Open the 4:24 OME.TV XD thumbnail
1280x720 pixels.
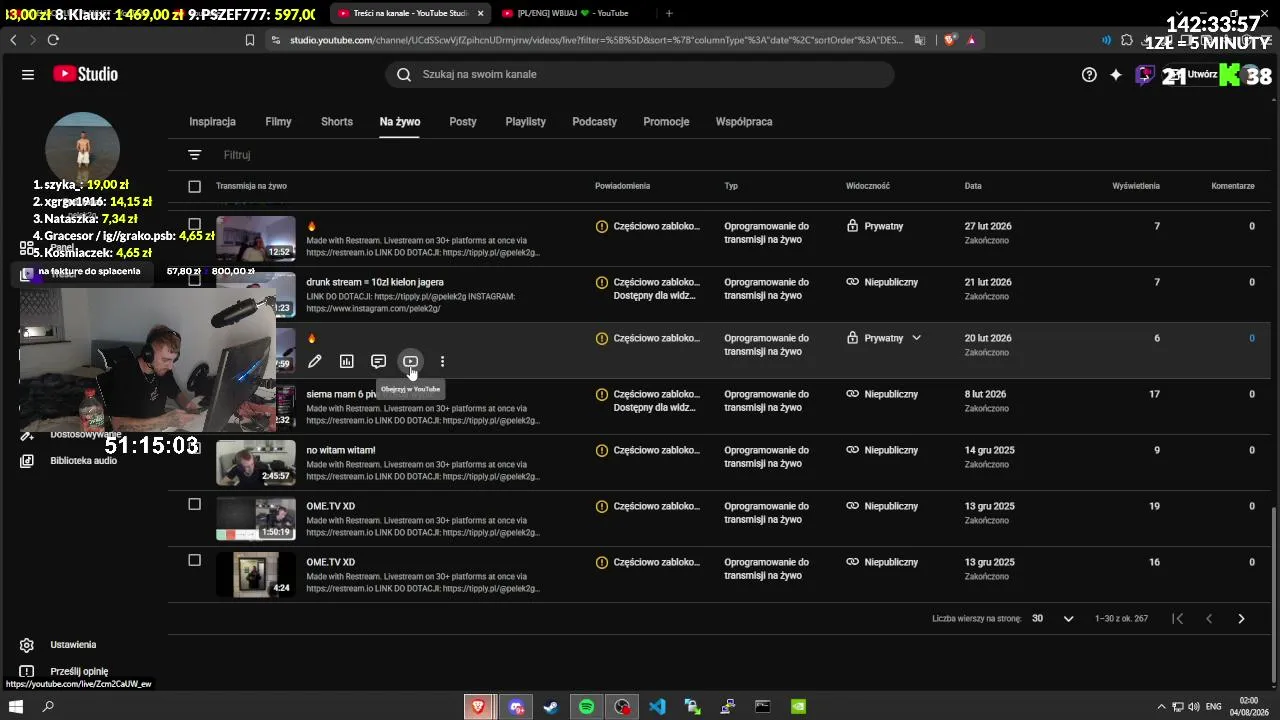pyautogui.click(x=256, y=574)
